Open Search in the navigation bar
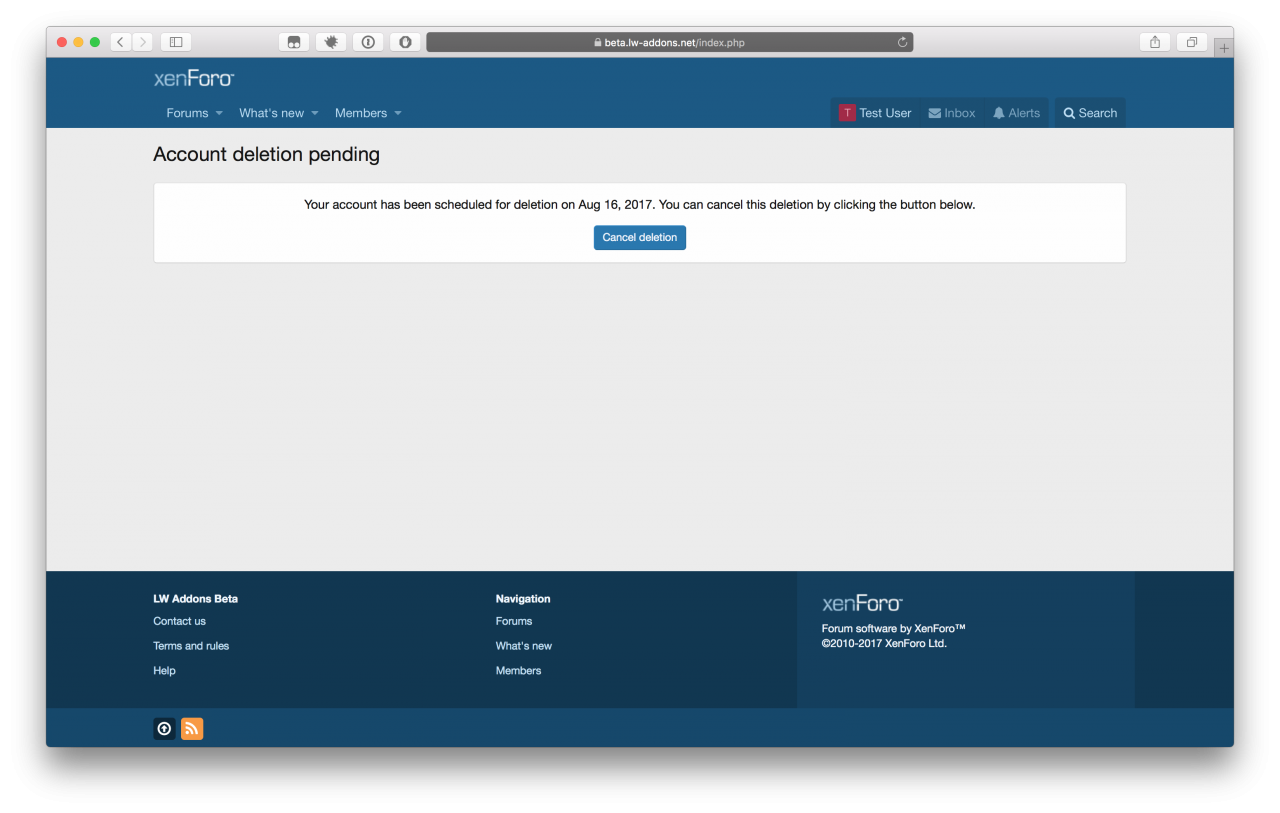 tap(1090, 113)
